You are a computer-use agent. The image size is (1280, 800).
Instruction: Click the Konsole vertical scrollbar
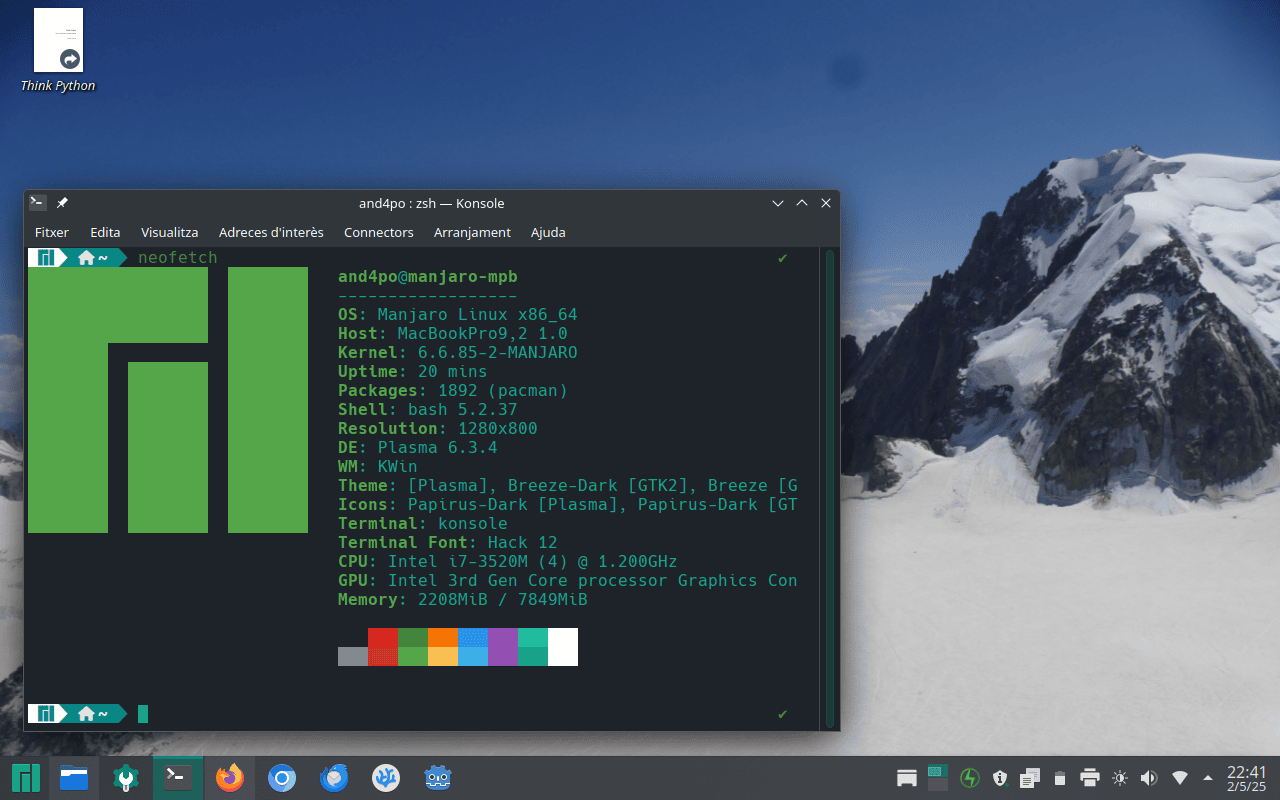pos(829,488)
